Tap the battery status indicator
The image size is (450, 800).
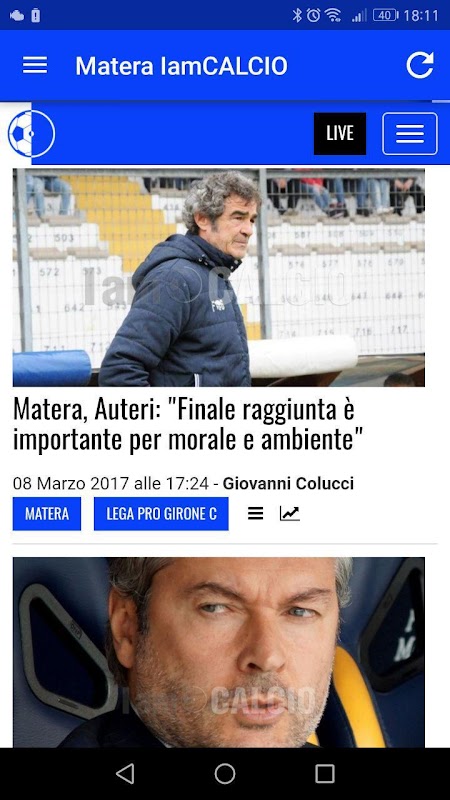385,15
